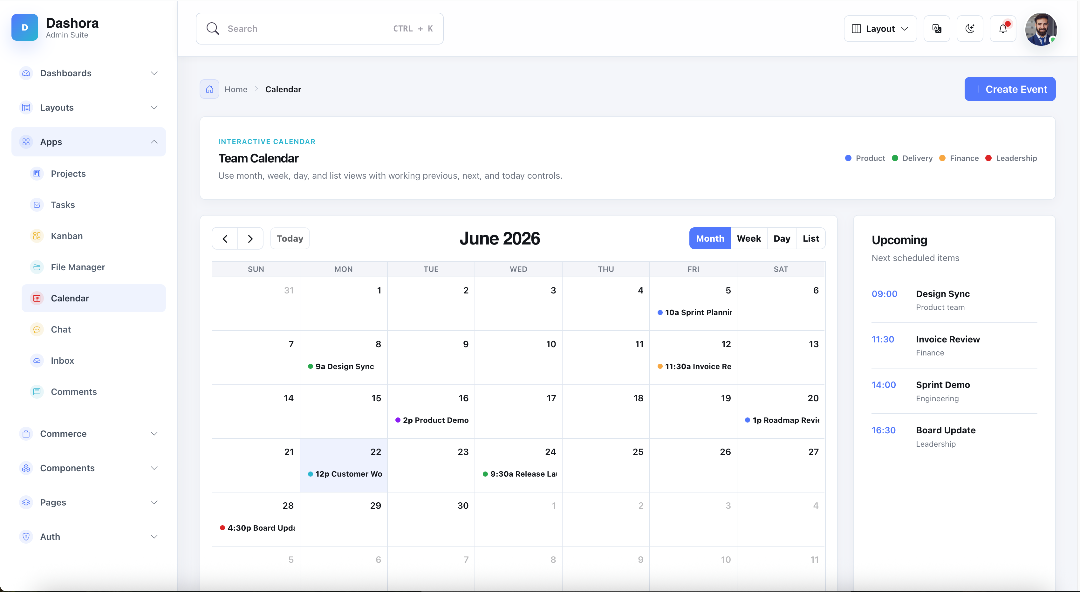Click the day number 30

[x=463, y=506]
